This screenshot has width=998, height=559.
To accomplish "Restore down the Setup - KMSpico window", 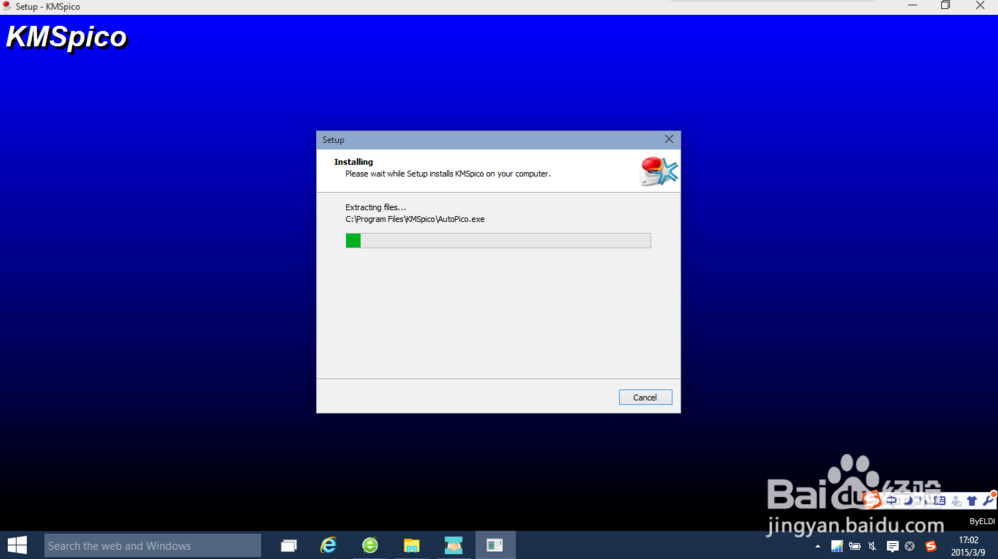I will point(945,6).
